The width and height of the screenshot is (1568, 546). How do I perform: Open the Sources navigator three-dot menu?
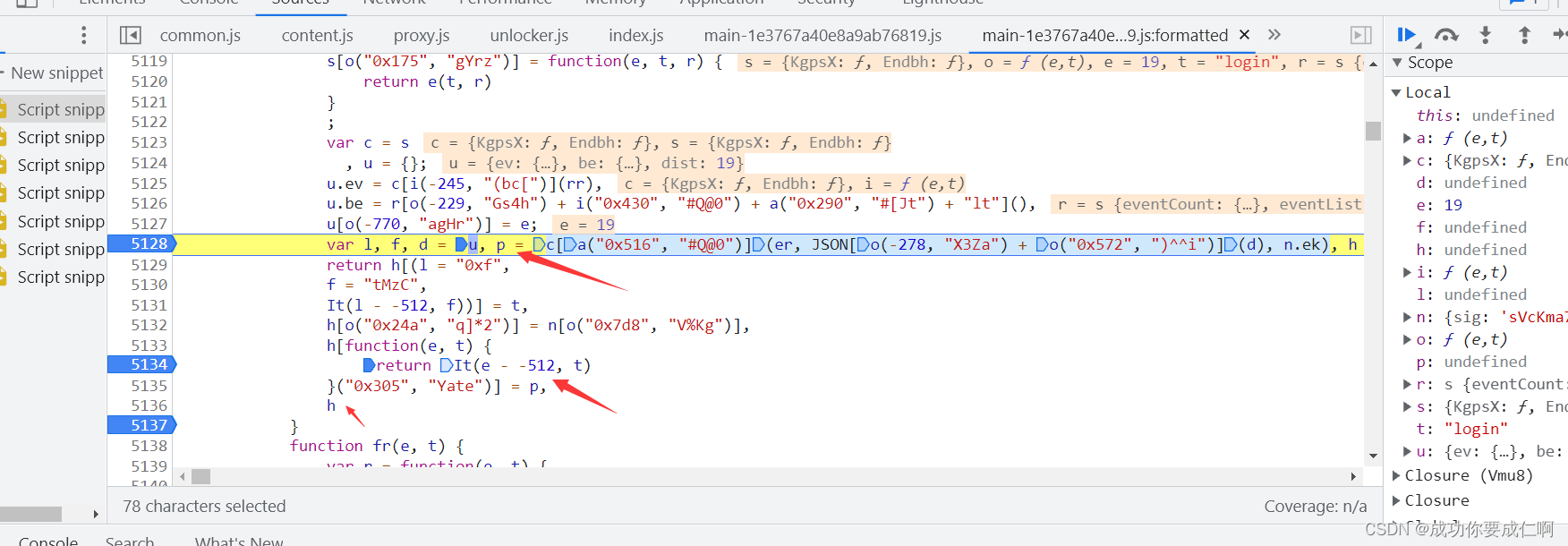(x=84, y=35)
